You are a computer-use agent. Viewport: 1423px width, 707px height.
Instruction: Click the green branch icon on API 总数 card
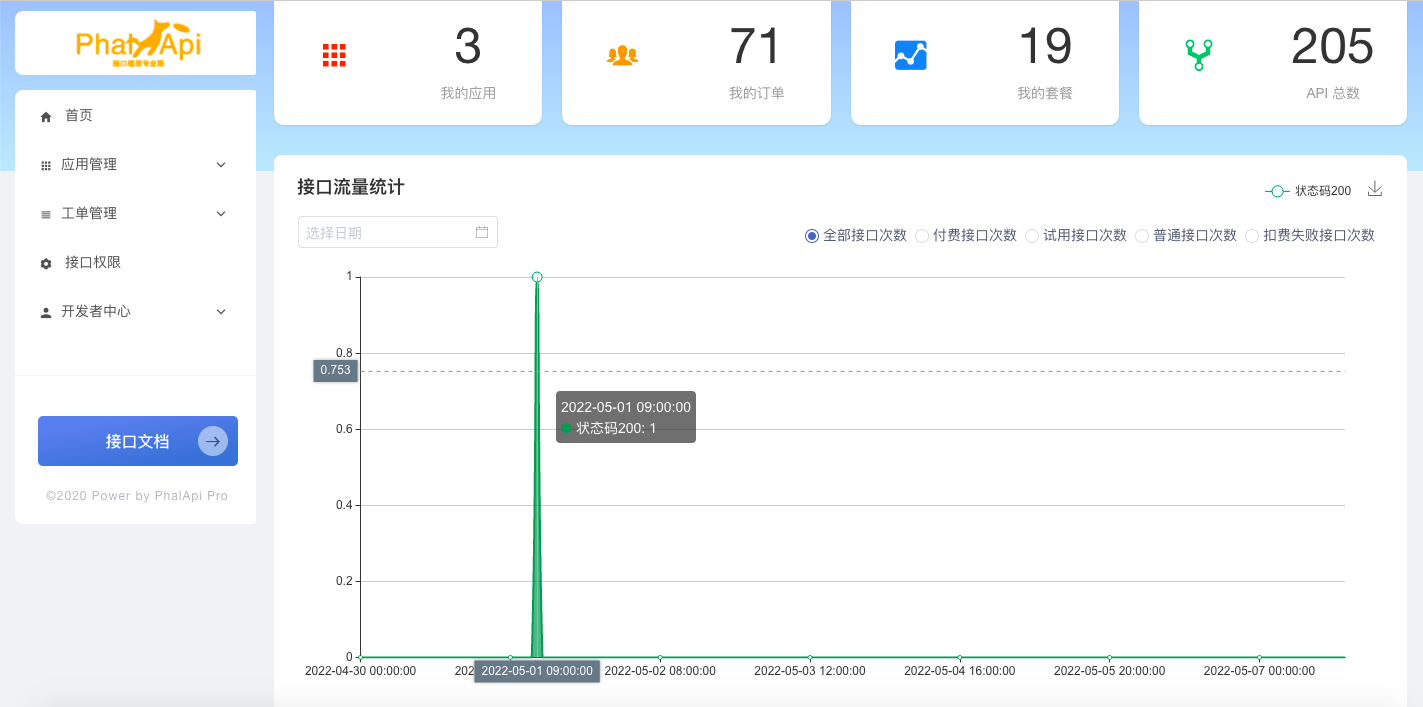pos(1199,55)
